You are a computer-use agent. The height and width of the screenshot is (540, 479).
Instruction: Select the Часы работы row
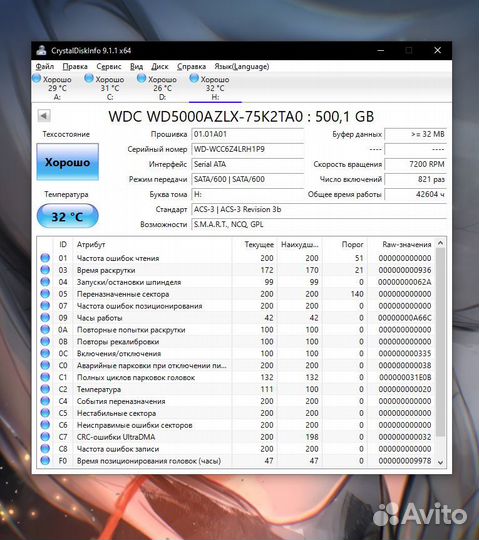point(236,318)
